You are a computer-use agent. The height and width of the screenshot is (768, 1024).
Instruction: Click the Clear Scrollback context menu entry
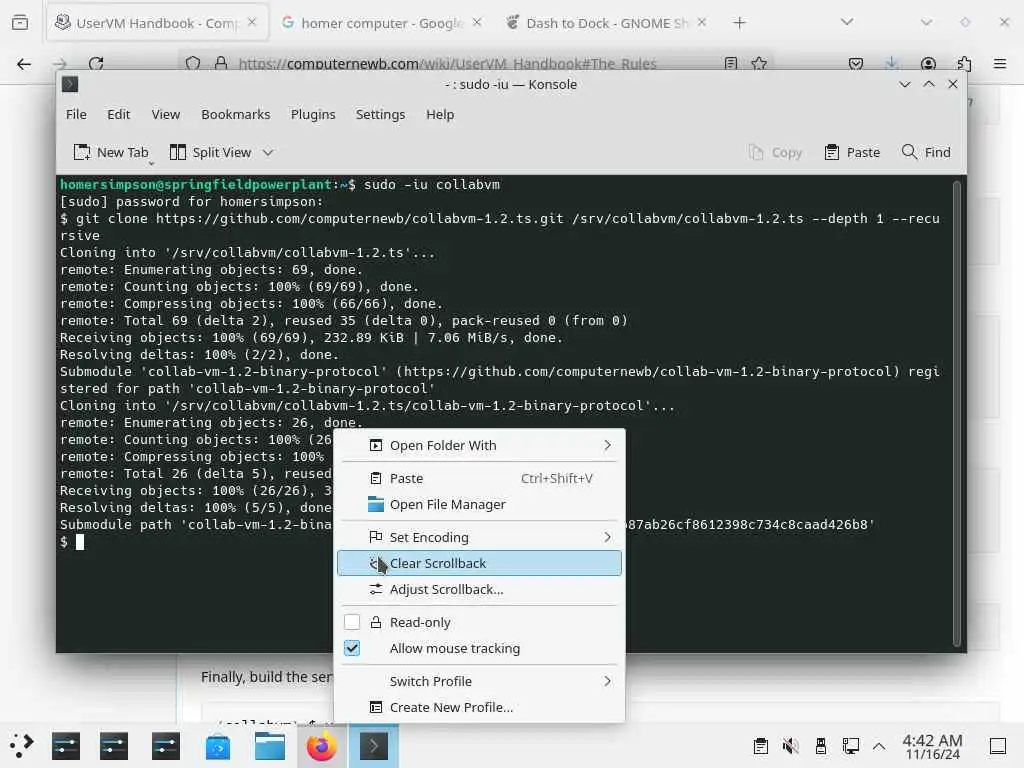point(479,563)
